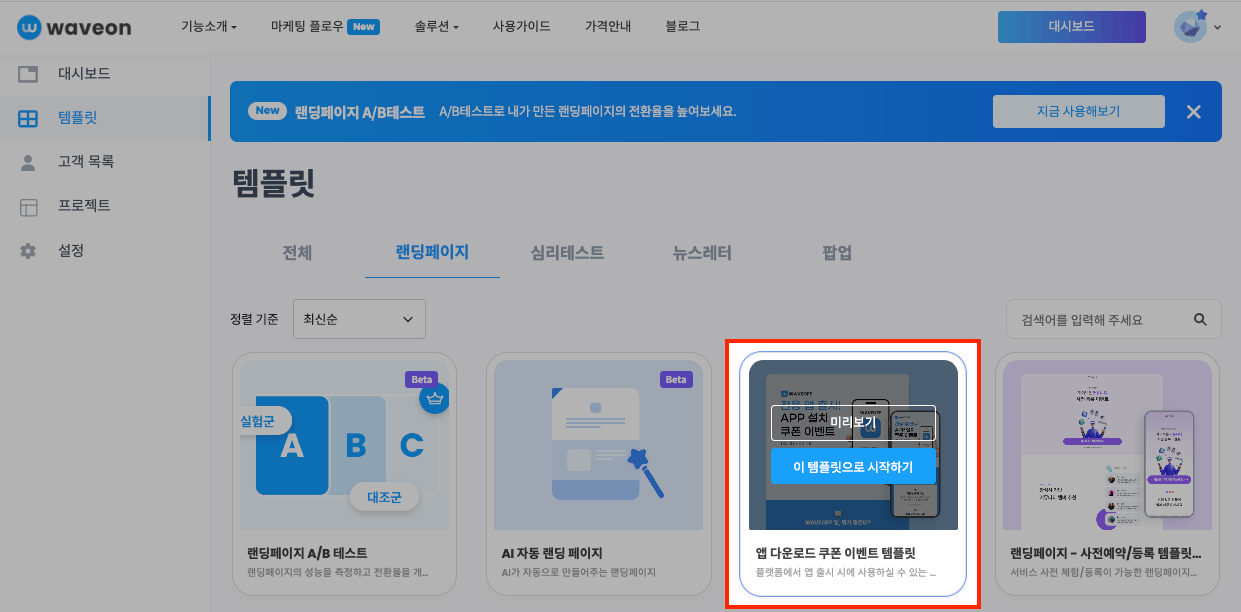
Task: Select the 템플릿 grid icon in sidebar
Action: click(27, 117)
